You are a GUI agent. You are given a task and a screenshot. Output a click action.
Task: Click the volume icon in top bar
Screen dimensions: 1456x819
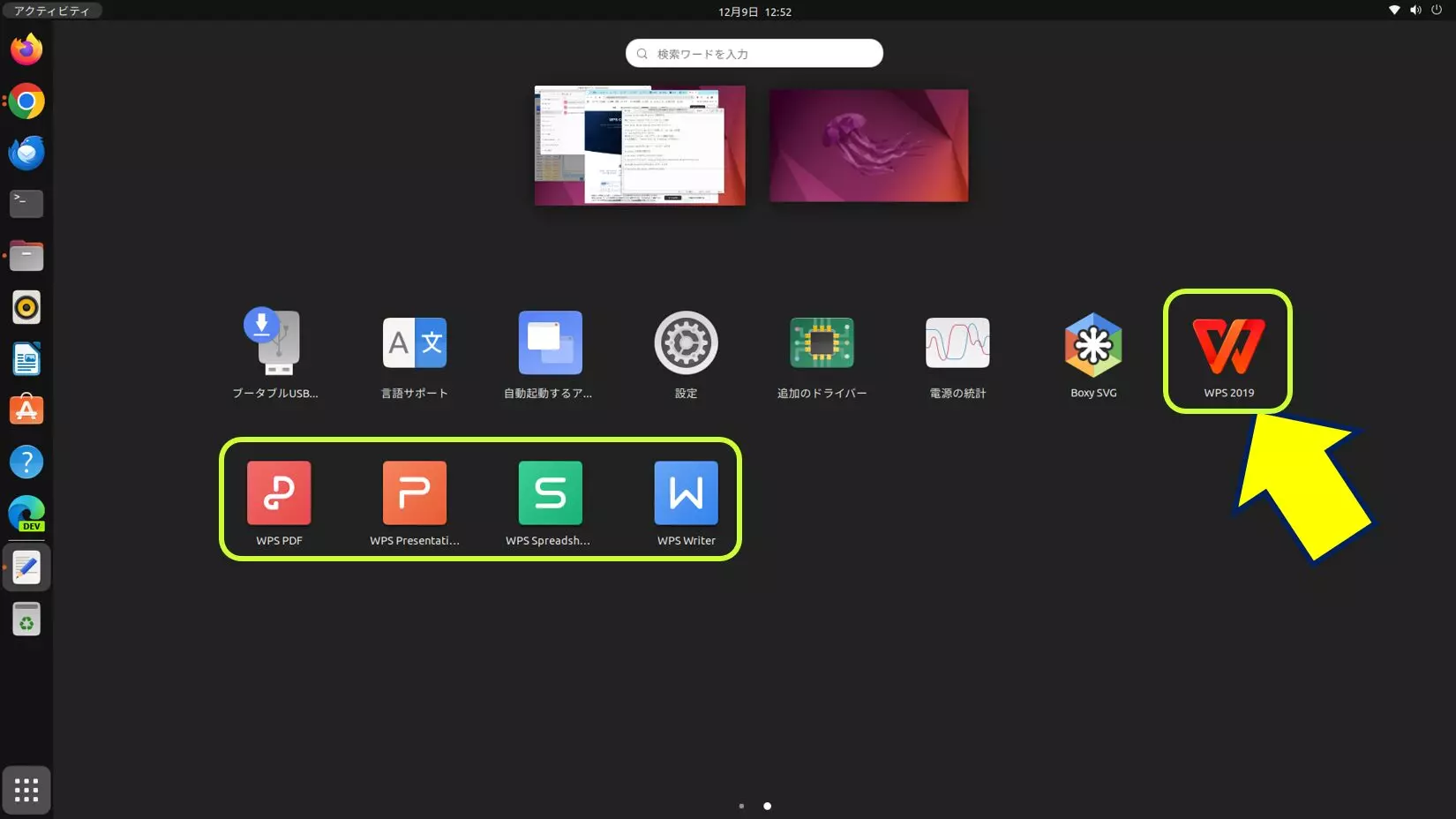tap(1415, 11)
